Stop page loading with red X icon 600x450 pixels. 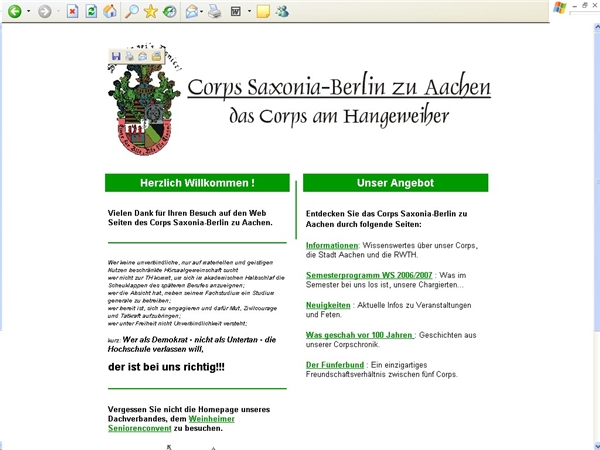tap(72, 11)
